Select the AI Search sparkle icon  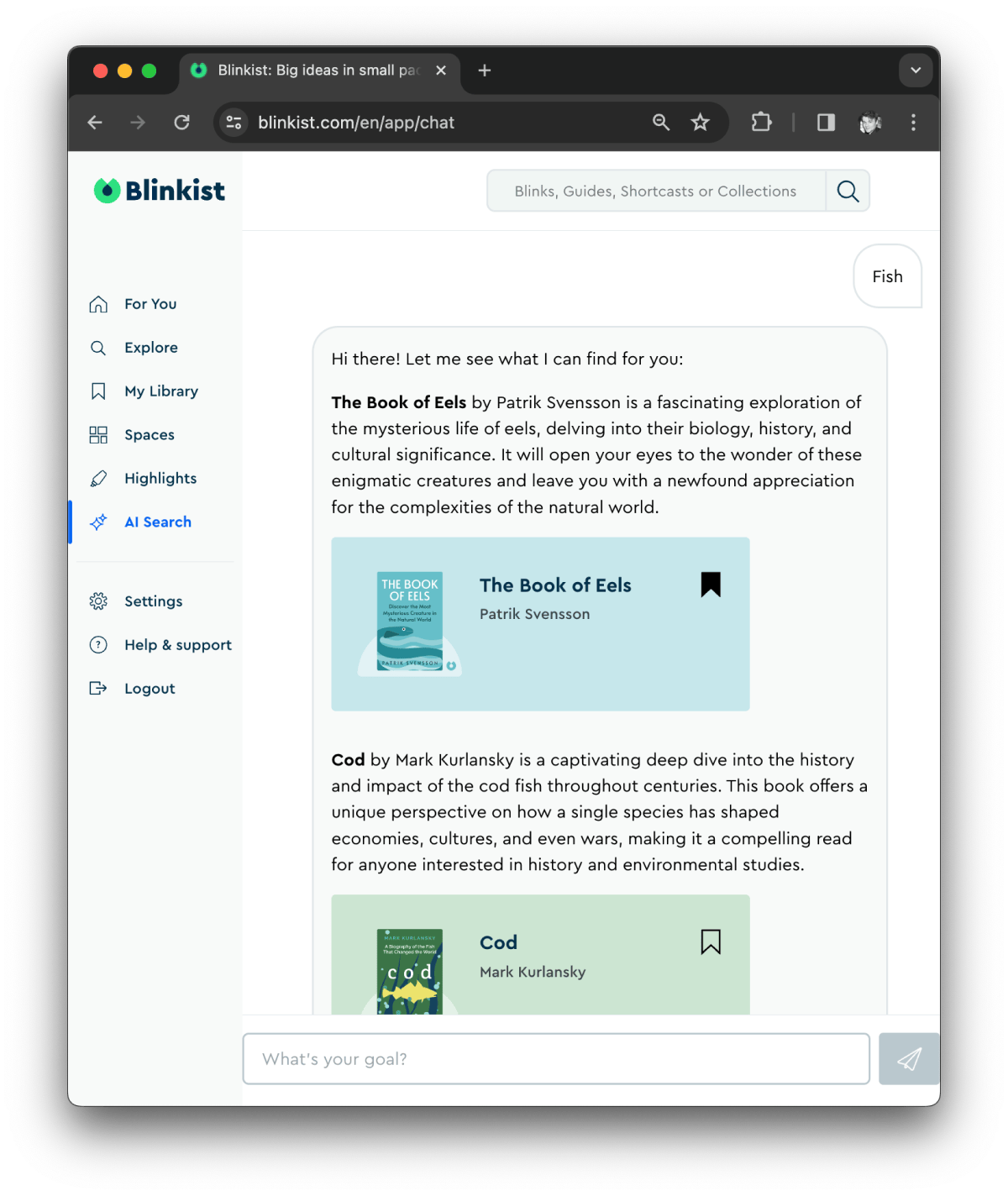[x=98, y=522]
